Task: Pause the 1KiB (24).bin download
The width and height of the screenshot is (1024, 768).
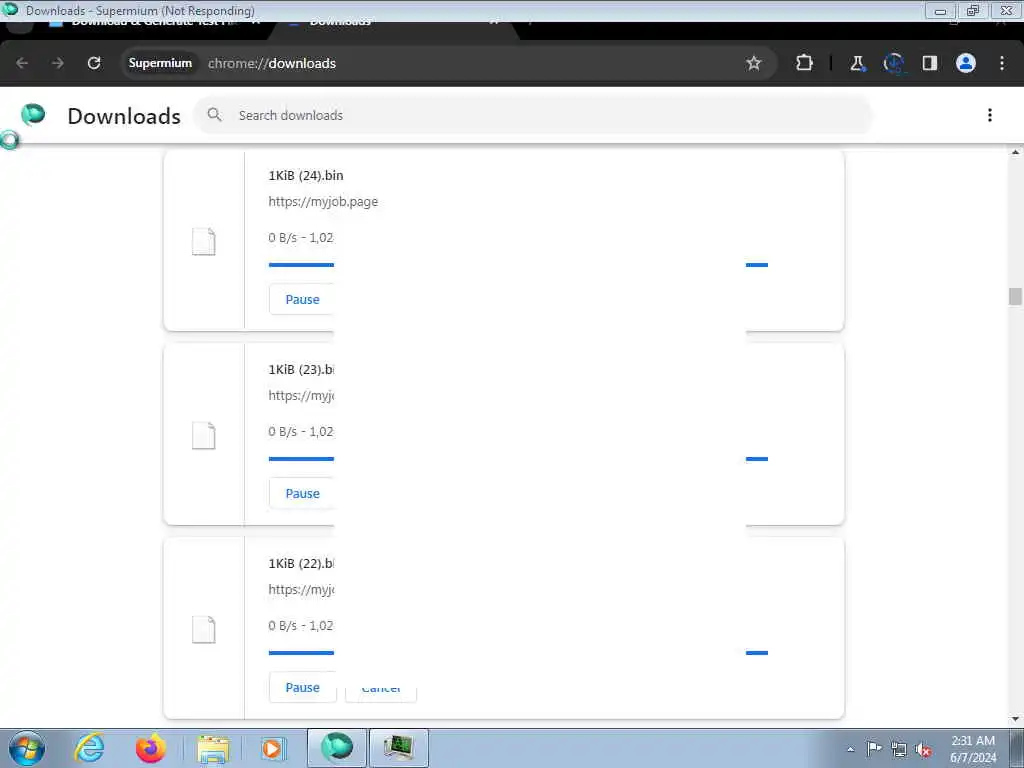Action: click(x=302, y=299)
